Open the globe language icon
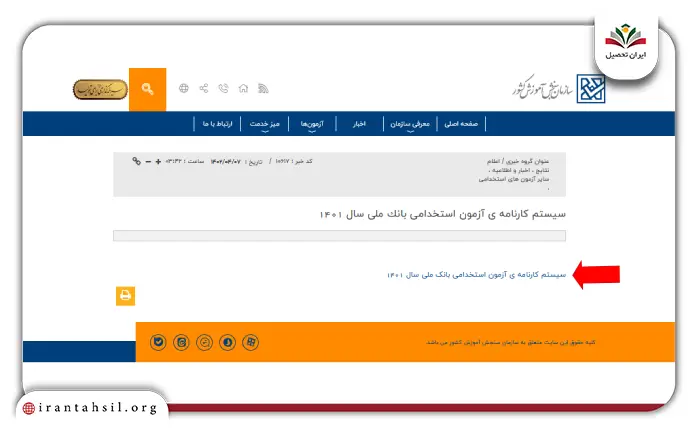The width and height of the screenshot is (700, 430). [x=183, y=88]
